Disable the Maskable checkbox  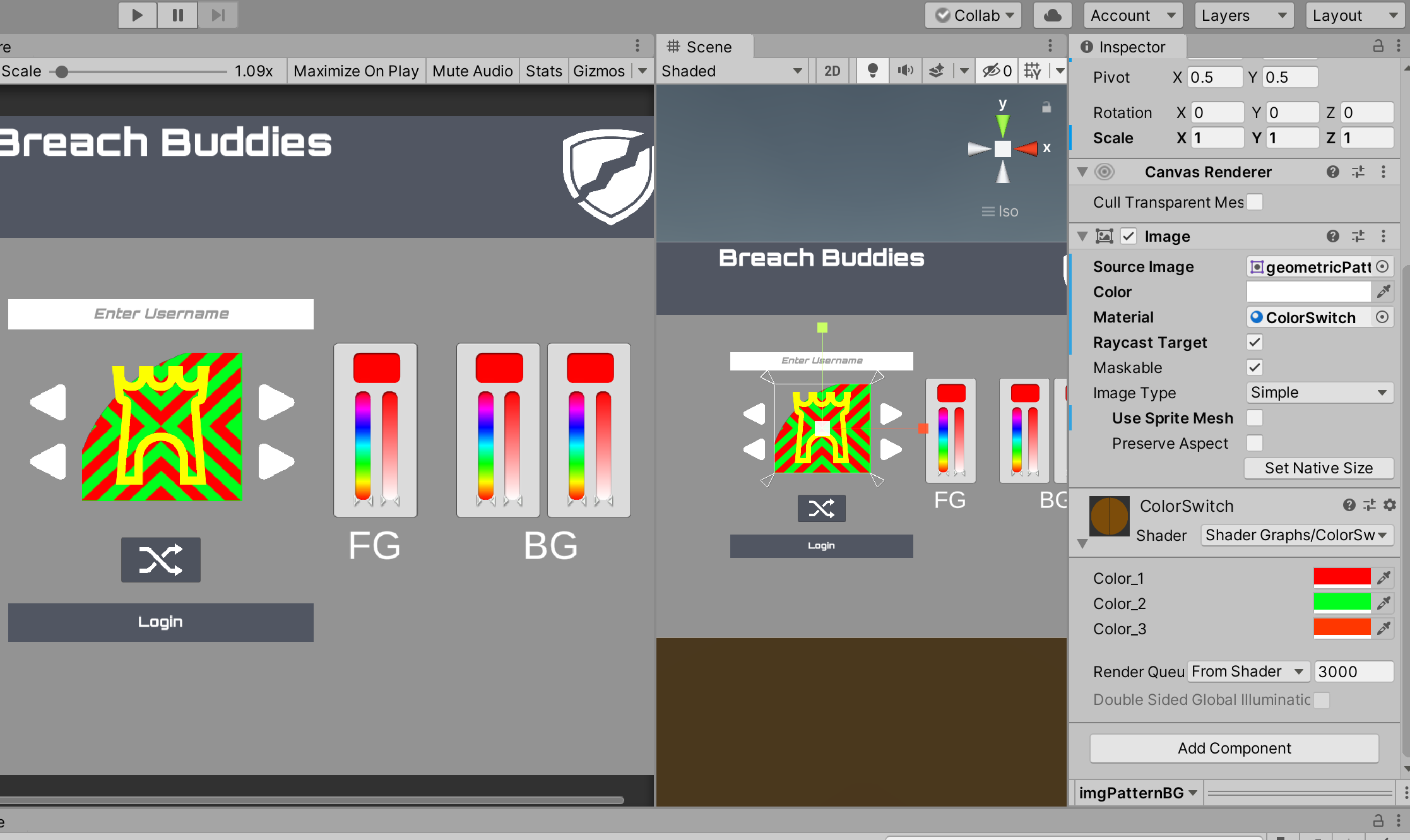click(x=1254, y=367)
